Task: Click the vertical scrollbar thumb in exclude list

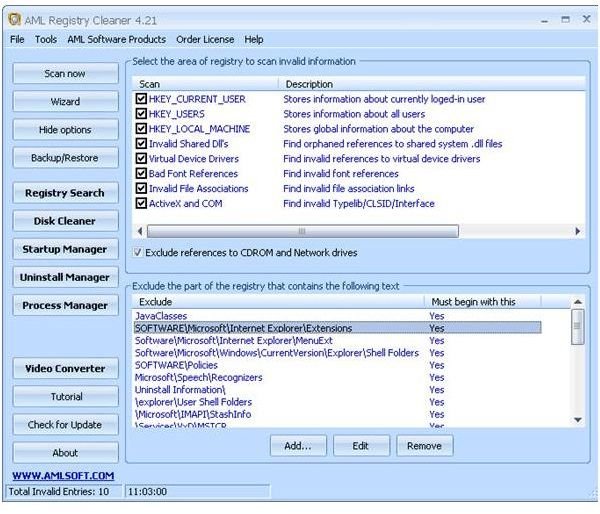Action: (x=578, y=326)
